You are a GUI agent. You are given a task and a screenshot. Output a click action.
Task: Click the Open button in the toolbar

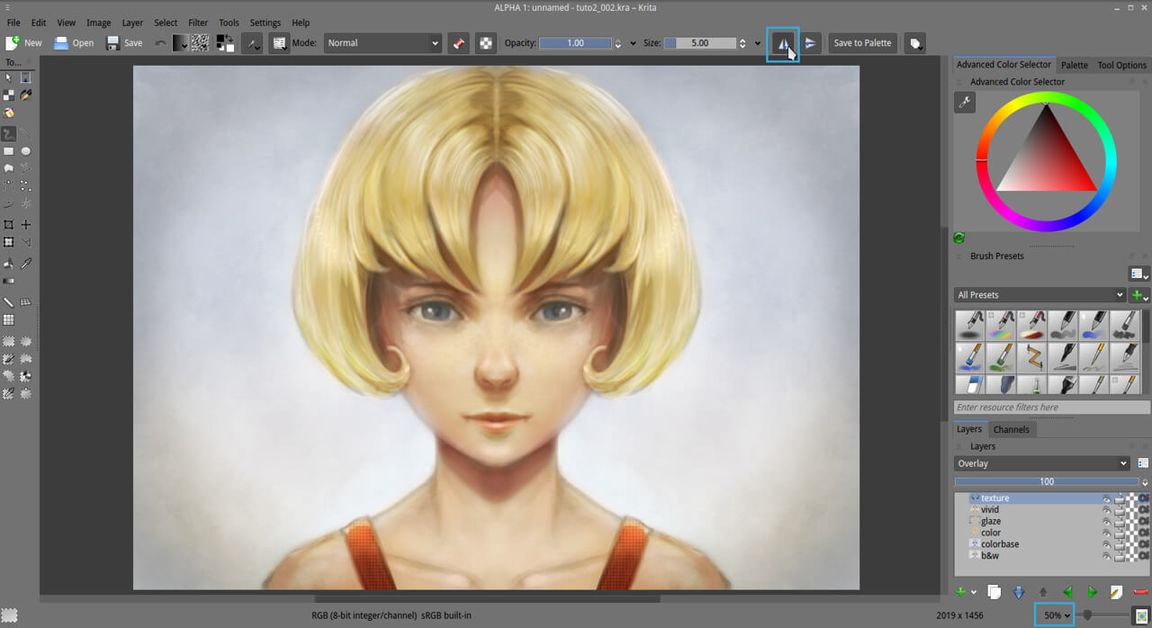74,43
